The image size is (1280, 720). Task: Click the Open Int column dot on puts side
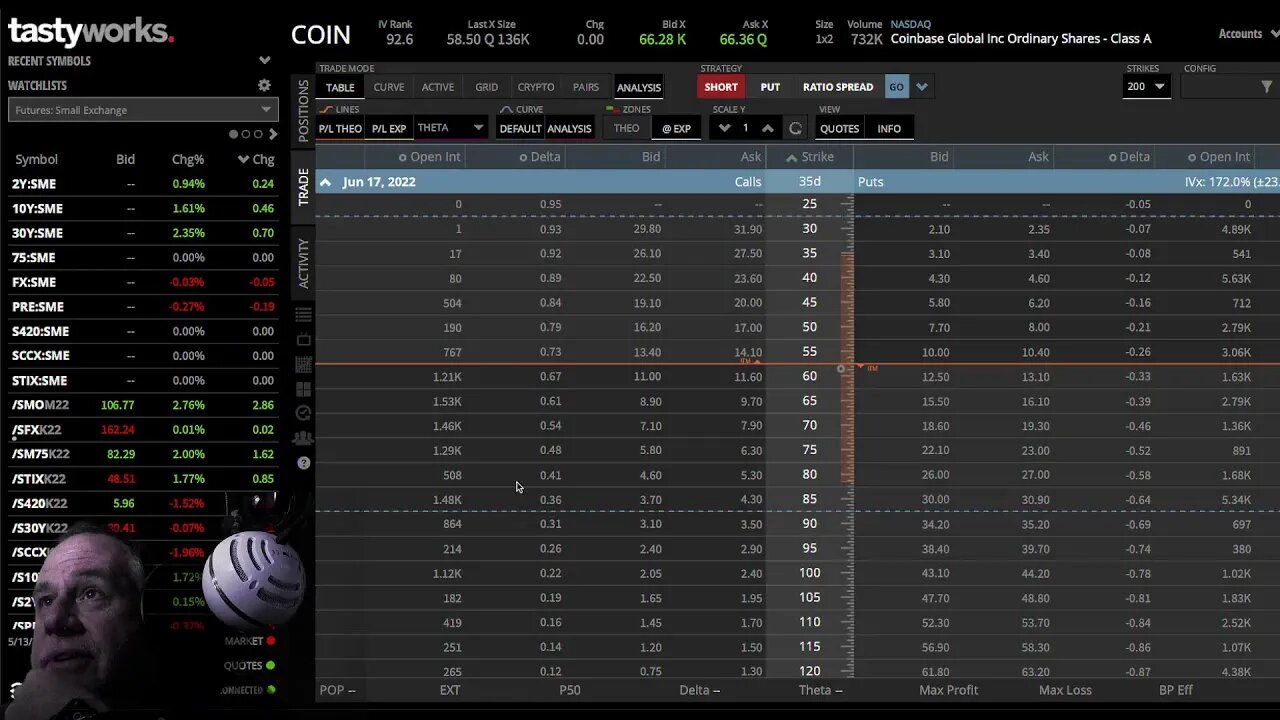coord(1192,157)
